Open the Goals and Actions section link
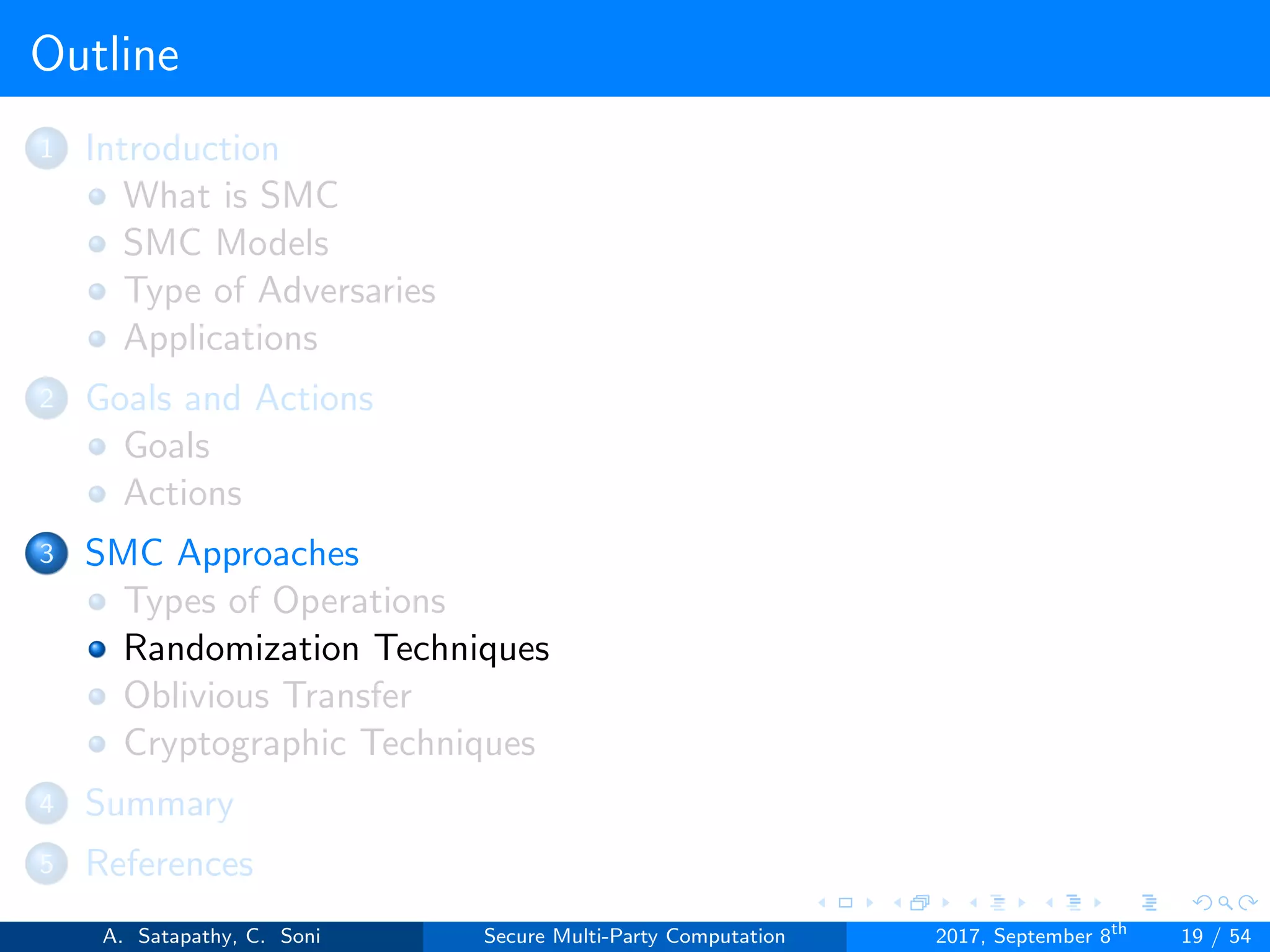This screenshot has height=952, width=1270. pos(229,398)
